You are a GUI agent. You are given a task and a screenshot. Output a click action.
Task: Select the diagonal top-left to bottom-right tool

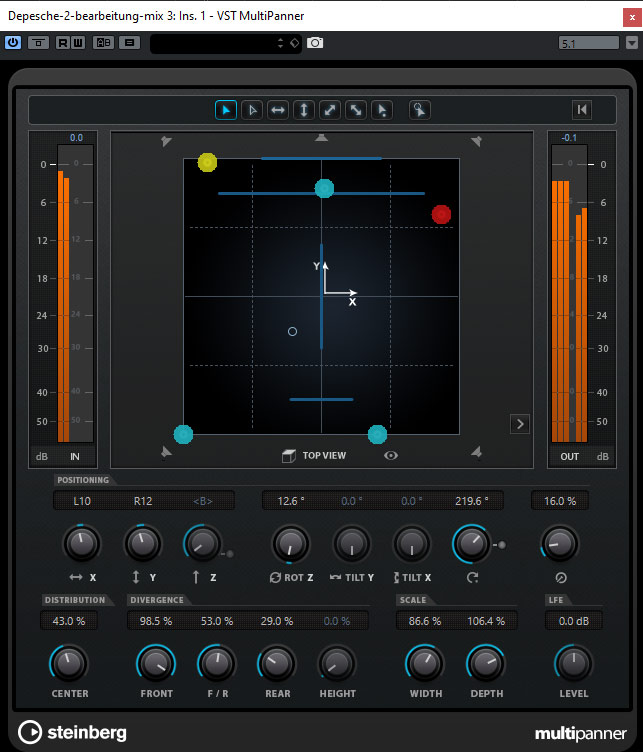point(355,110)
